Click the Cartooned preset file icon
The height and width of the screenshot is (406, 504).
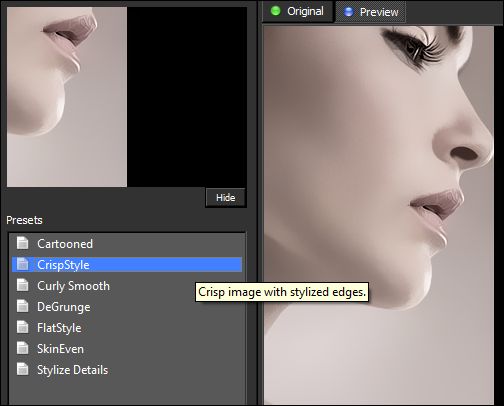pos(23,243)
